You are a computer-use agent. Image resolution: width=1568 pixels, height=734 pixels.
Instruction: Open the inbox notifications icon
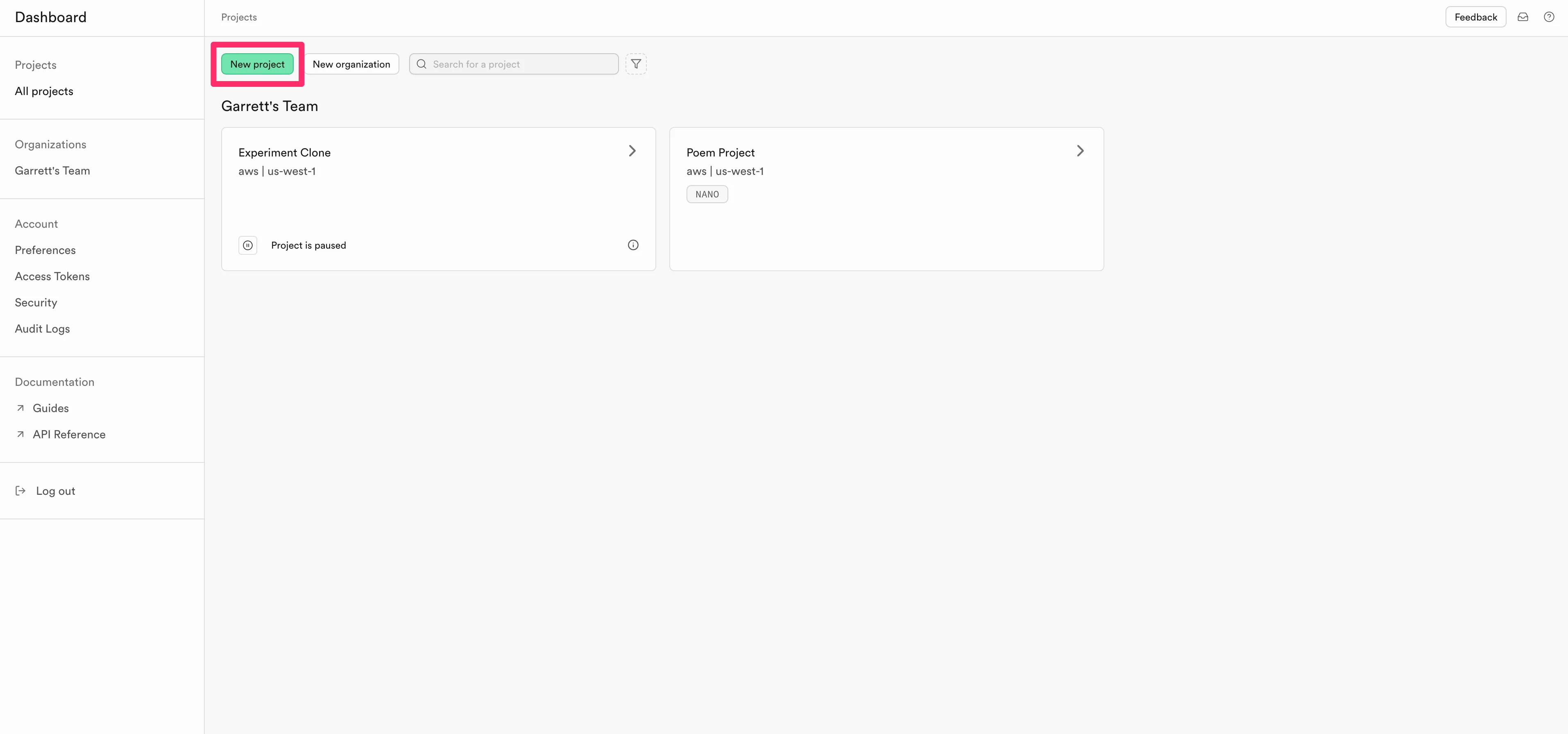(x=1523, y=17)
